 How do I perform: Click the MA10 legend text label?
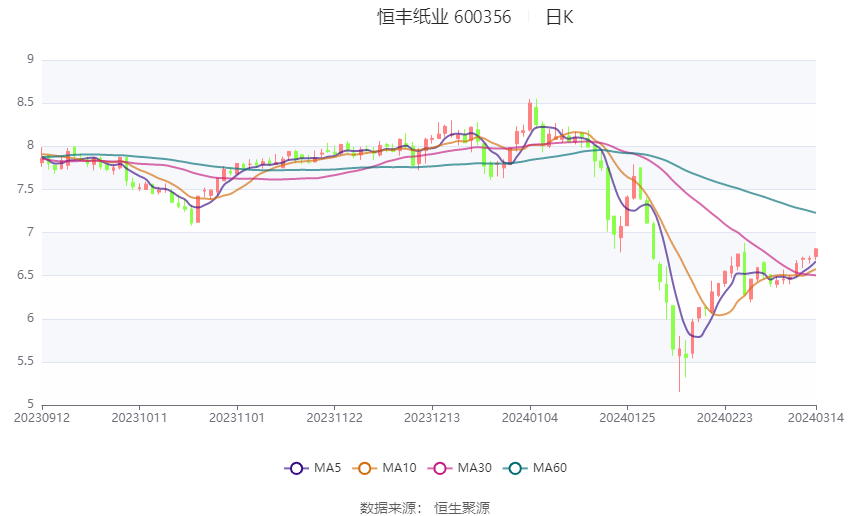click(400, 468)
